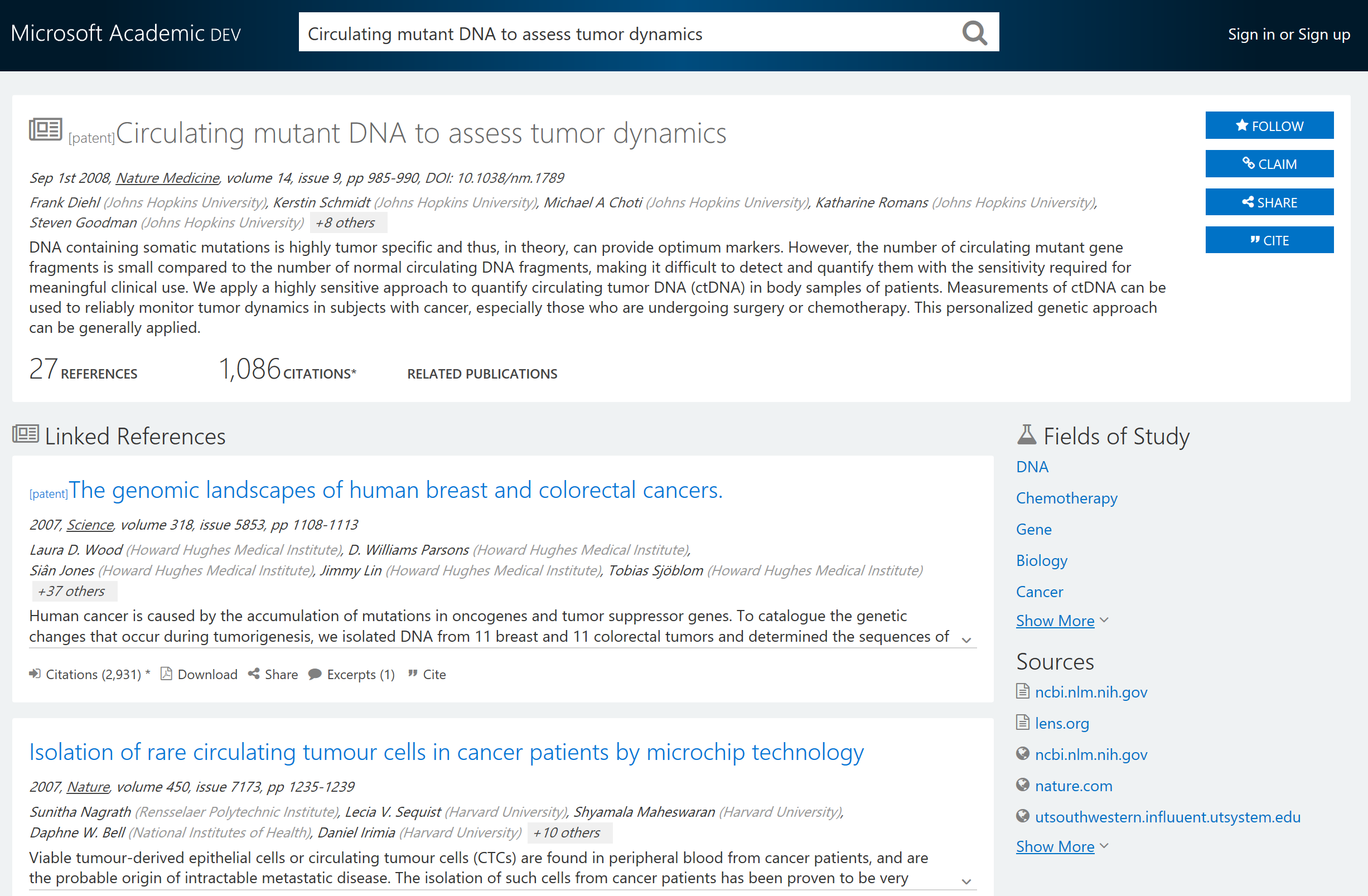Click the Follow star icon
Image resolution: width=1368 pixels, height=896 pixels.
(1242, 125)
